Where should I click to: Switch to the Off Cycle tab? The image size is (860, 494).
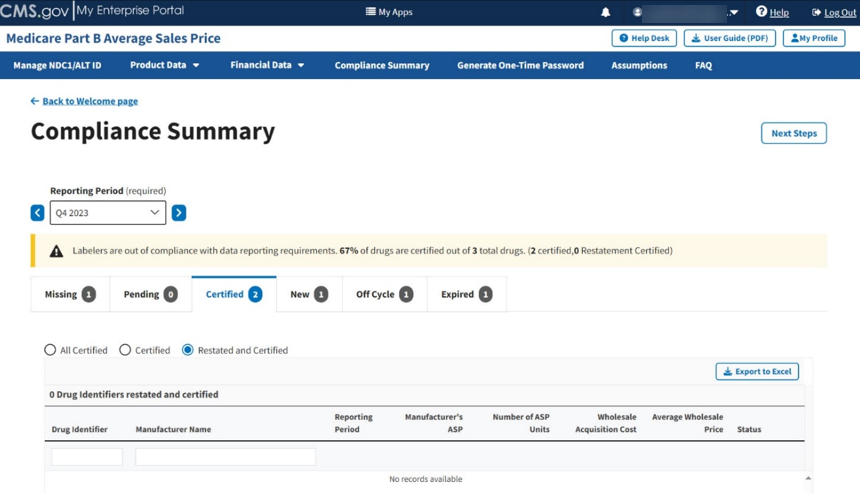pyautogui.click(x=384, y=294)
